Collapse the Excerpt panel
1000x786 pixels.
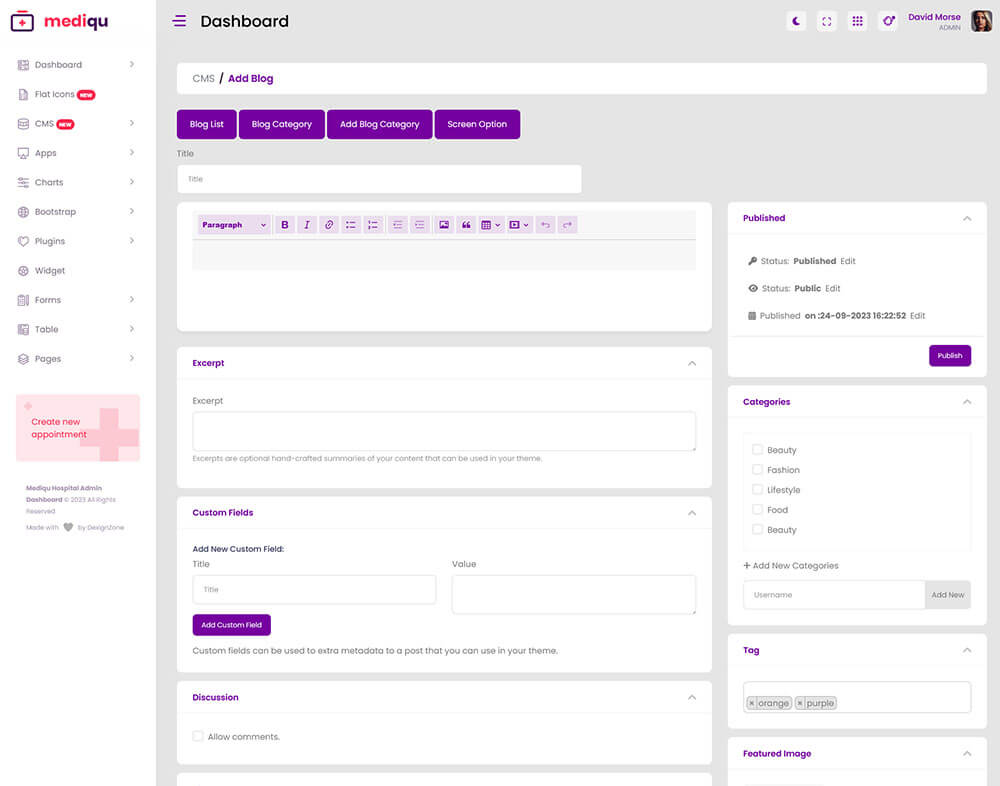tap(692, 363)
